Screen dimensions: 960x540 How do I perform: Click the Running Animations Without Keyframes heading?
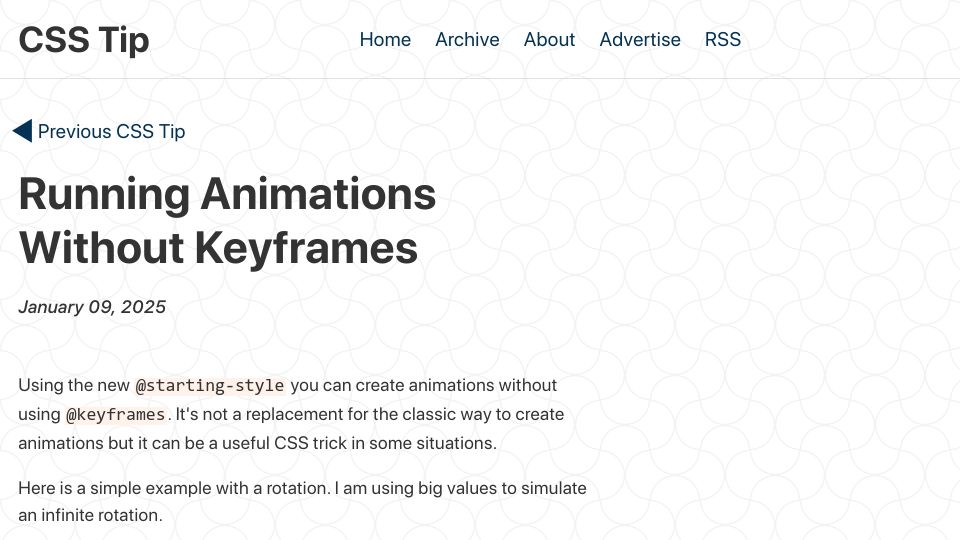(227, 220)
